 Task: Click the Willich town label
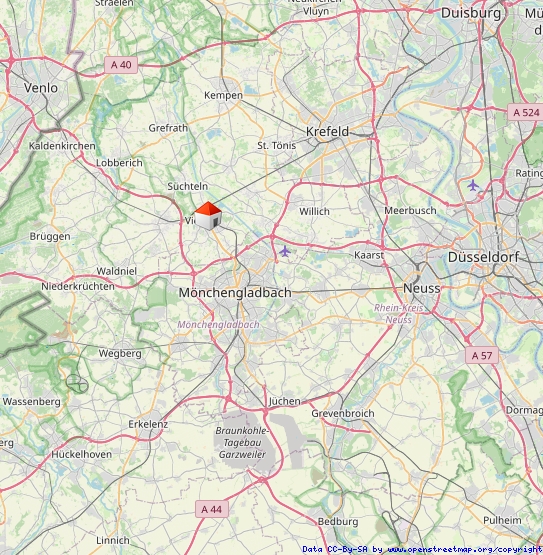[314, 212]
